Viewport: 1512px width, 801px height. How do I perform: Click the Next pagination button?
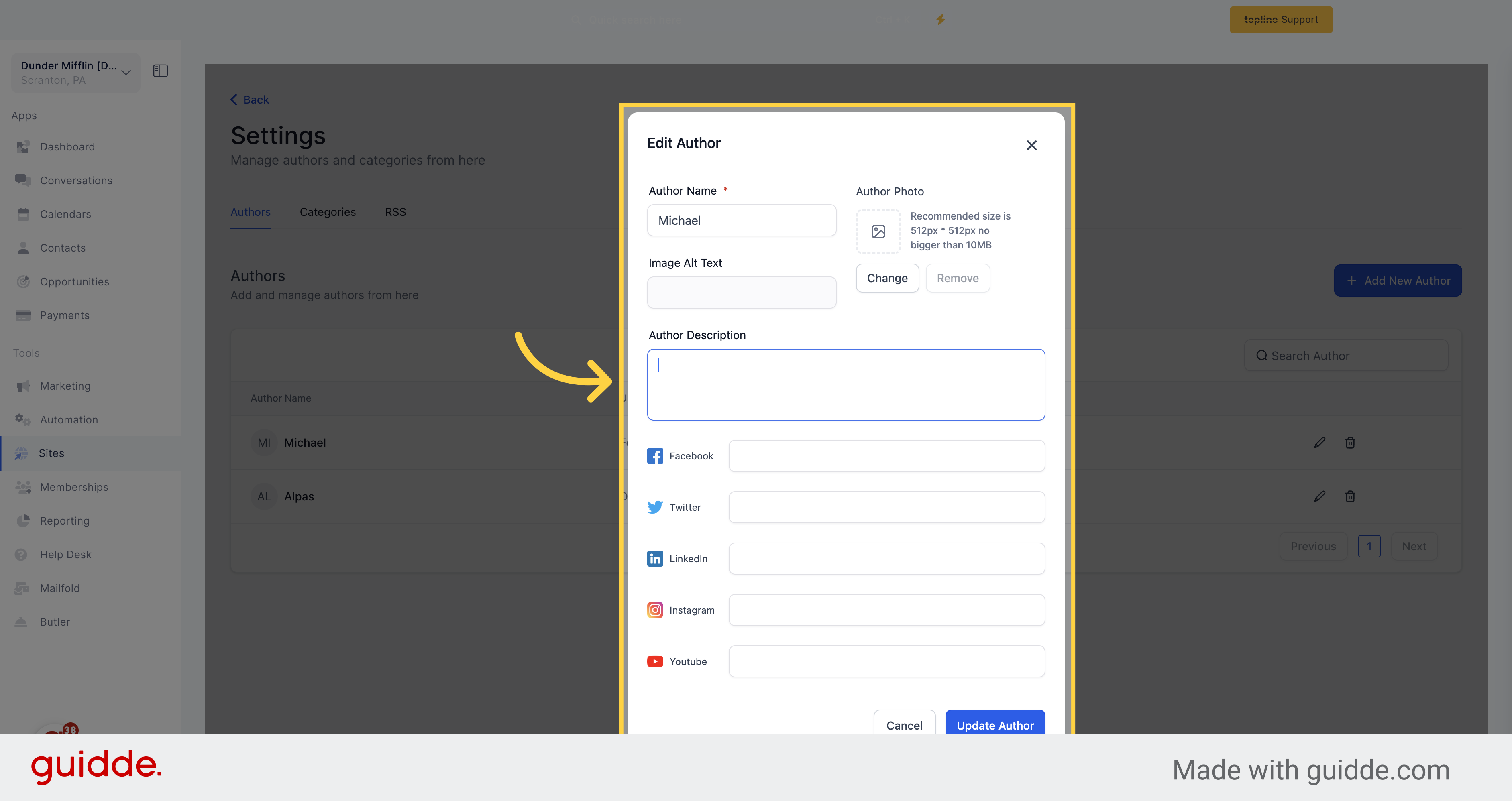(x=1414, y=546)
